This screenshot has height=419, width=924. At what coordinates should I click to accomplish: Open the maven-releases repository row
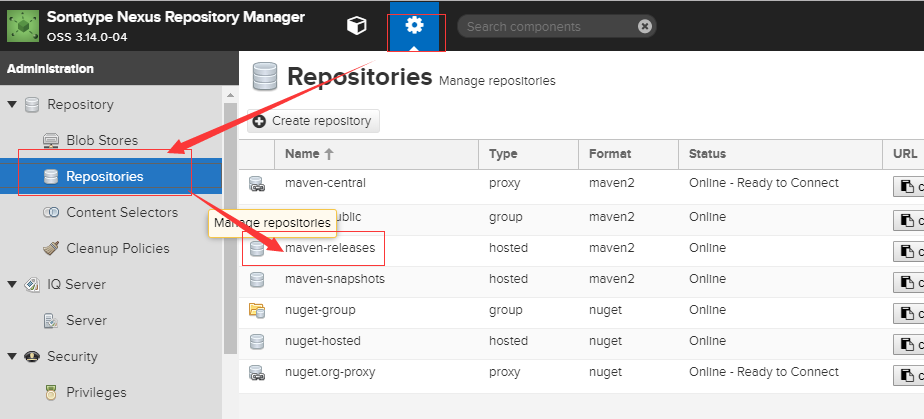point(581,249)
